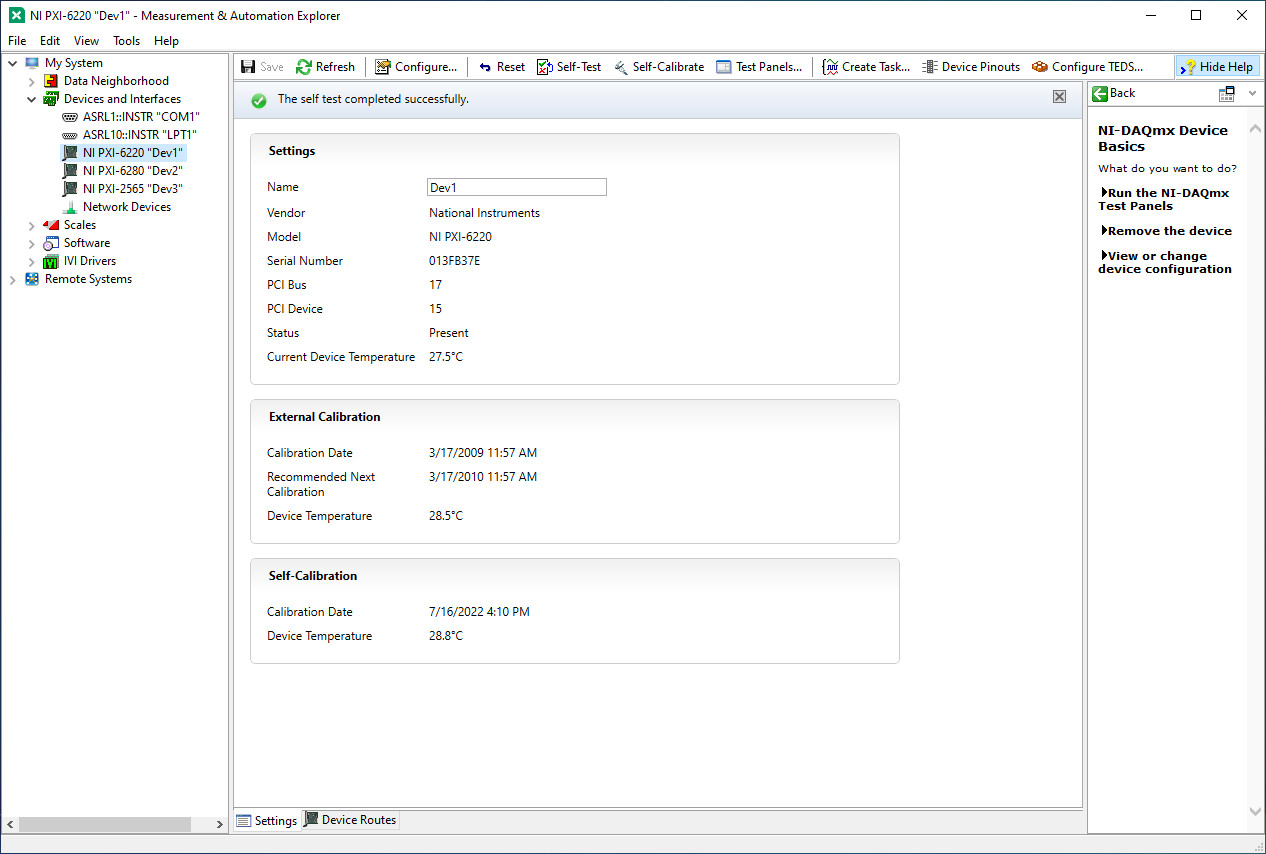
Task: Click the help pane layout icon
Action: 1227,94
